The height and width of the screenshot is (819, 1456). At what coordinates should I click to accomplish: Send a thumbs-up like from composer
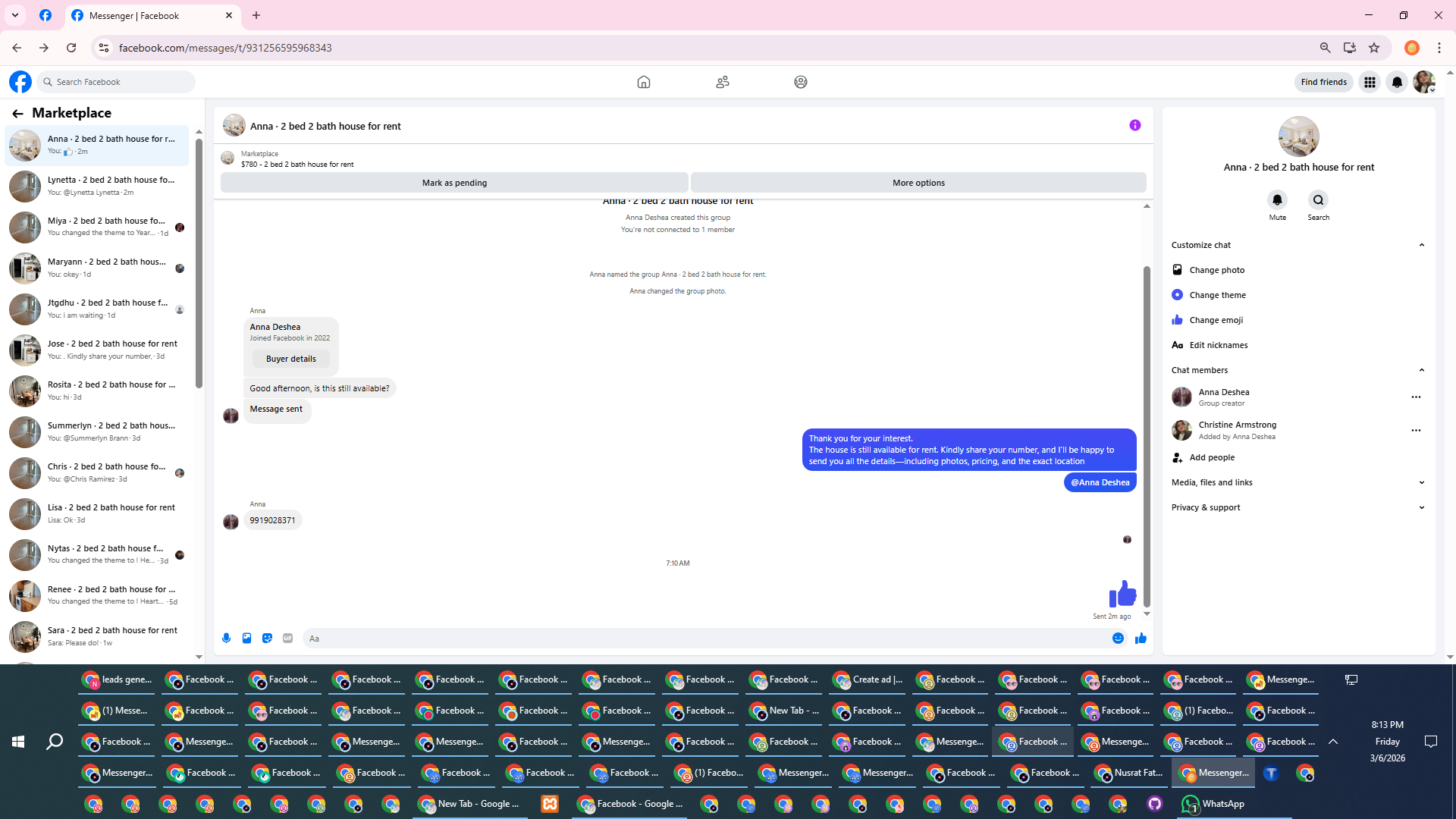[x=1141, y=639]
